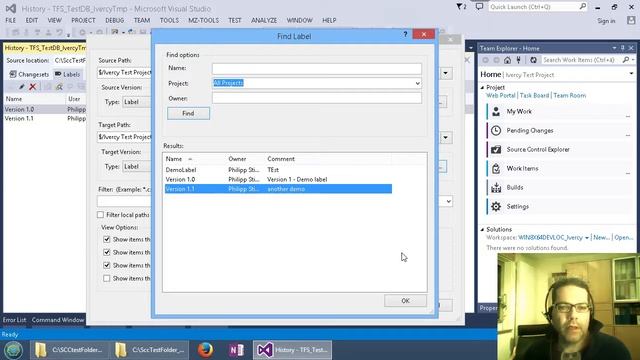Select the Version 1.0 result row in Find Label
The width and height of the screenshot is (640, 360).
278,179
